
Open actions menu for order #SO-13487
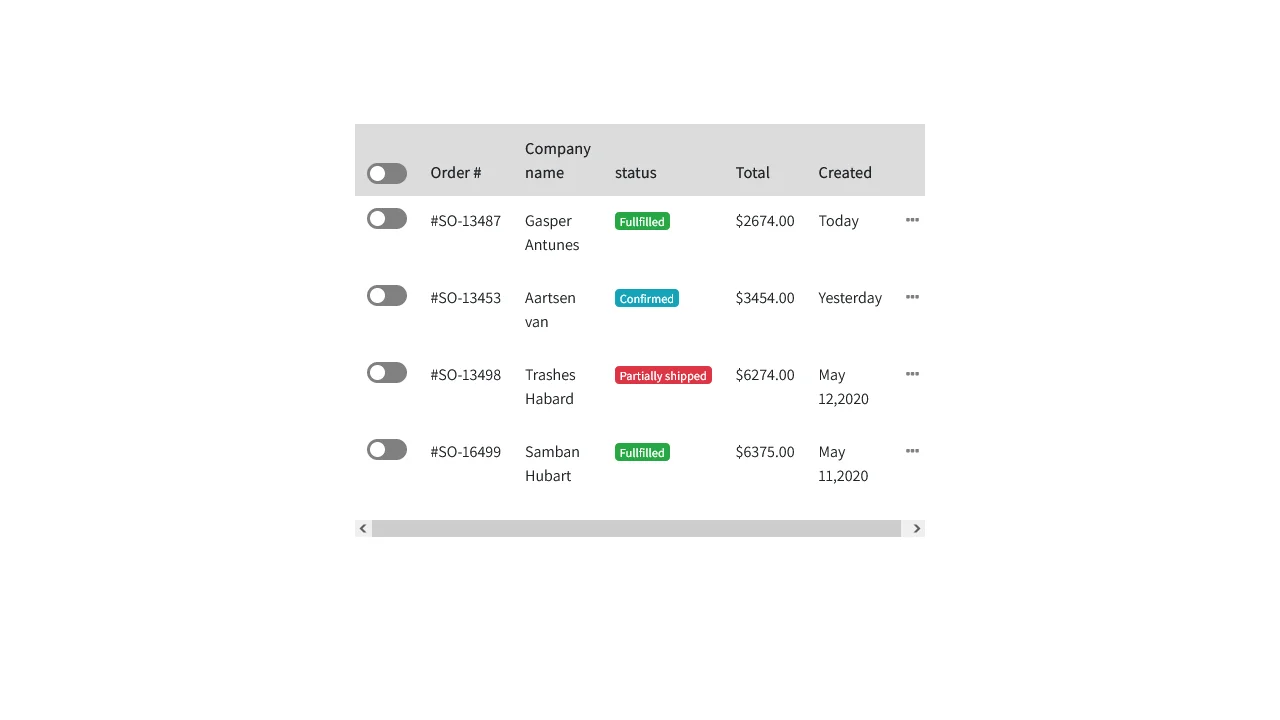[x=912, y=220]
